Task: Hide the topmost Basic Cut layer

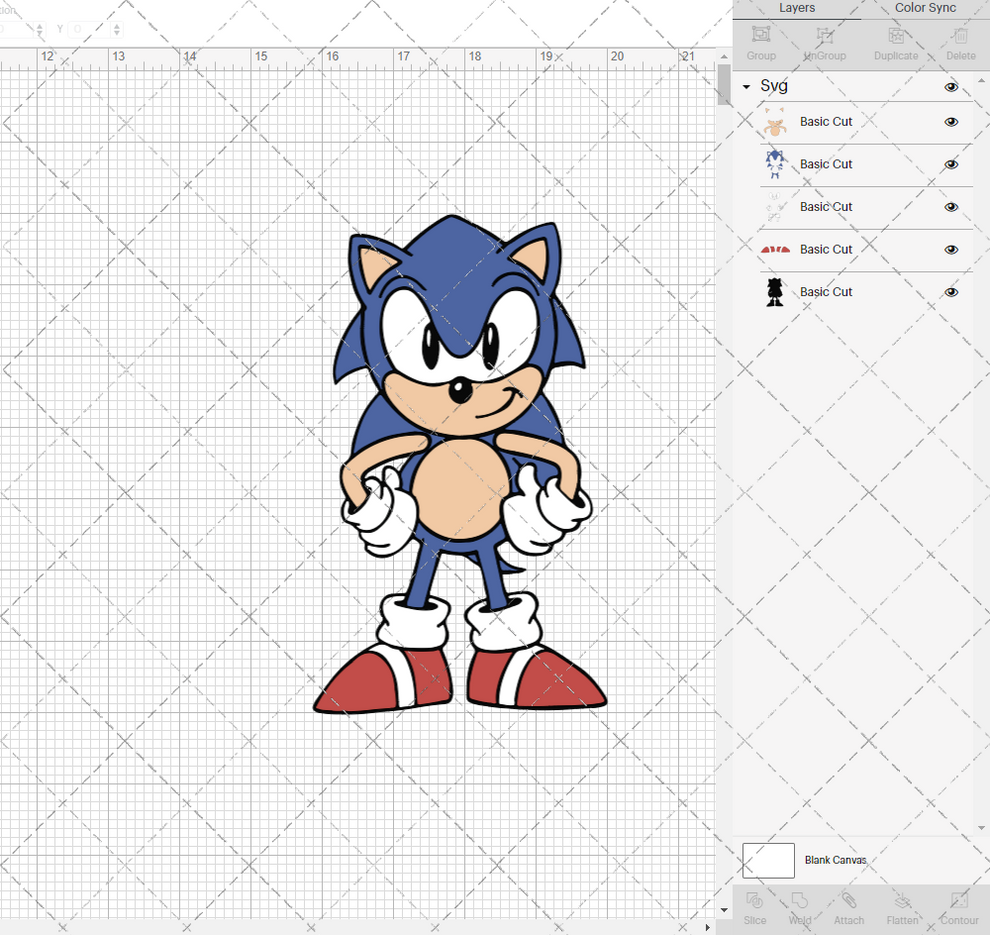Action: point(951,122)
